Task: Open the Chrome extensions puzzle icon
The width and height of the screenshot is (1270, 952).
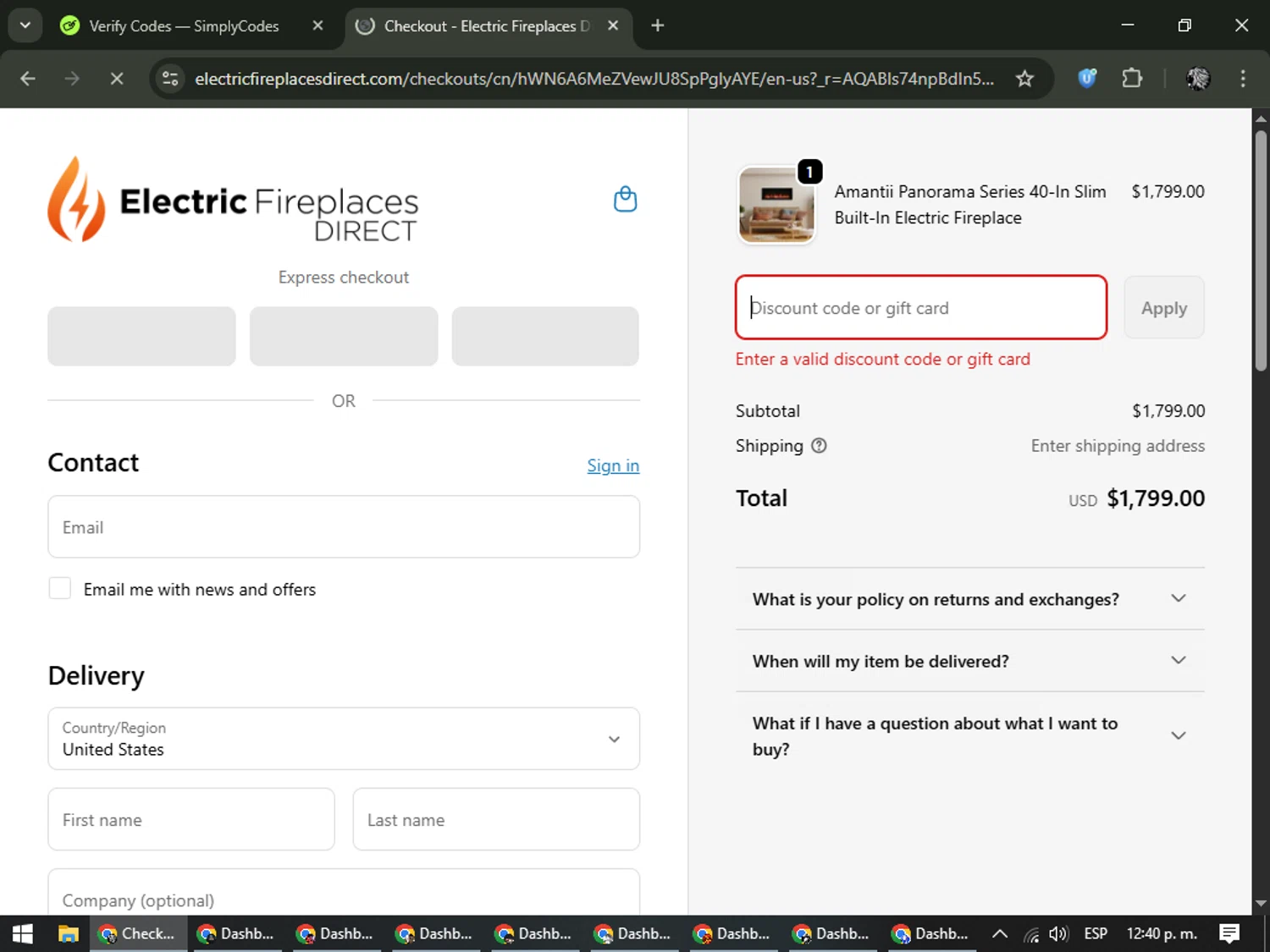Action: [1132, 79]
